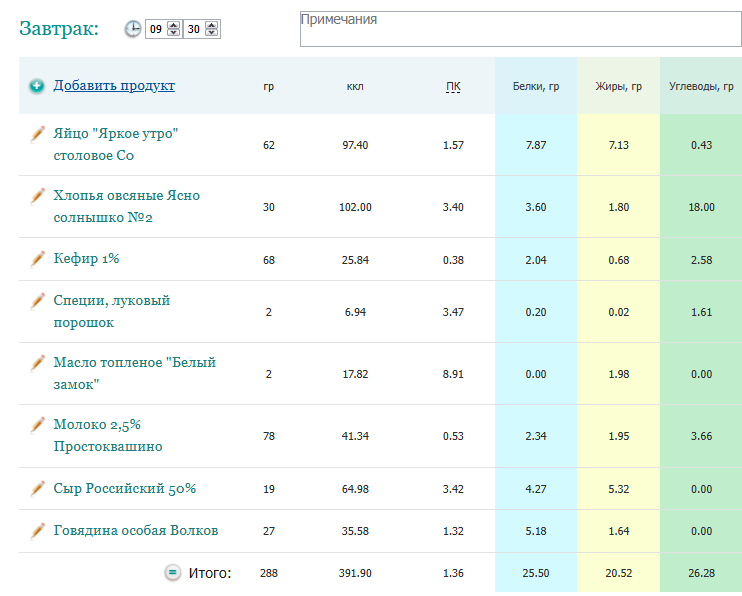The height and width of the screenshot is (596, 742).
Task: Click pencil icon for Масло топленое
Action: (37, 363)
